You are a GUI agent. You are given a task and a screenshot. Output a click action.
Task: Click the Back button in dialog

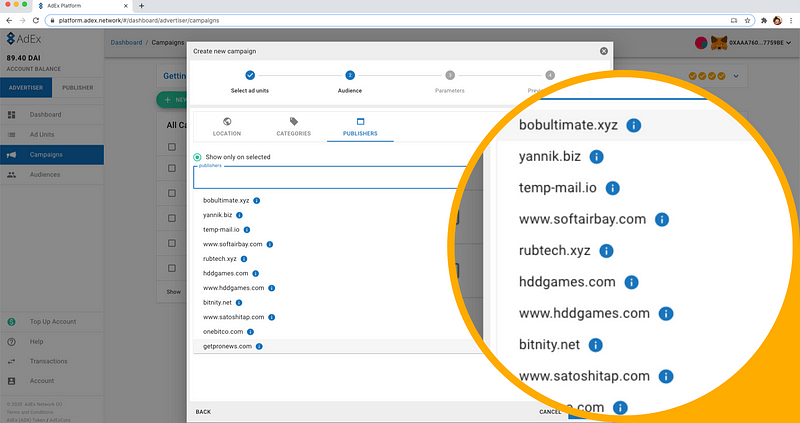click(203, 412)
